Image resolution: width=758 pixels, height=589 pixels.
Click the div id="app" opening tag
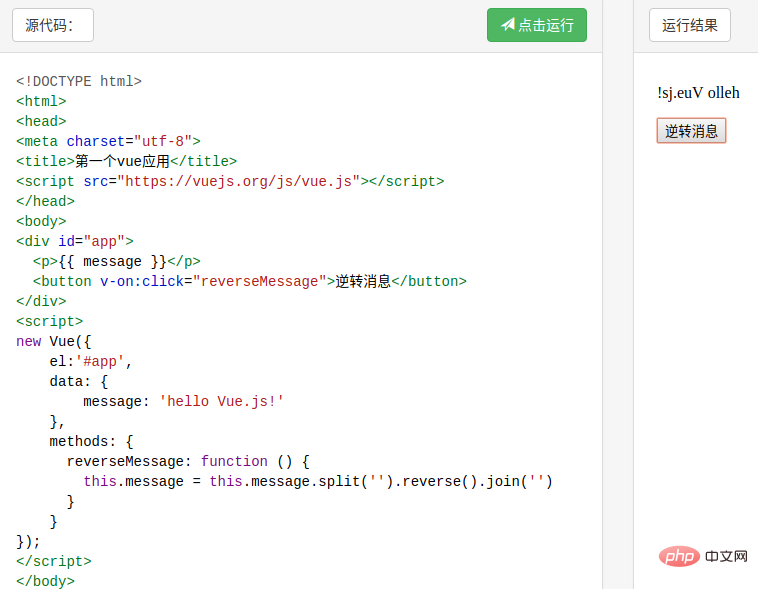click(x=74, y=241)
